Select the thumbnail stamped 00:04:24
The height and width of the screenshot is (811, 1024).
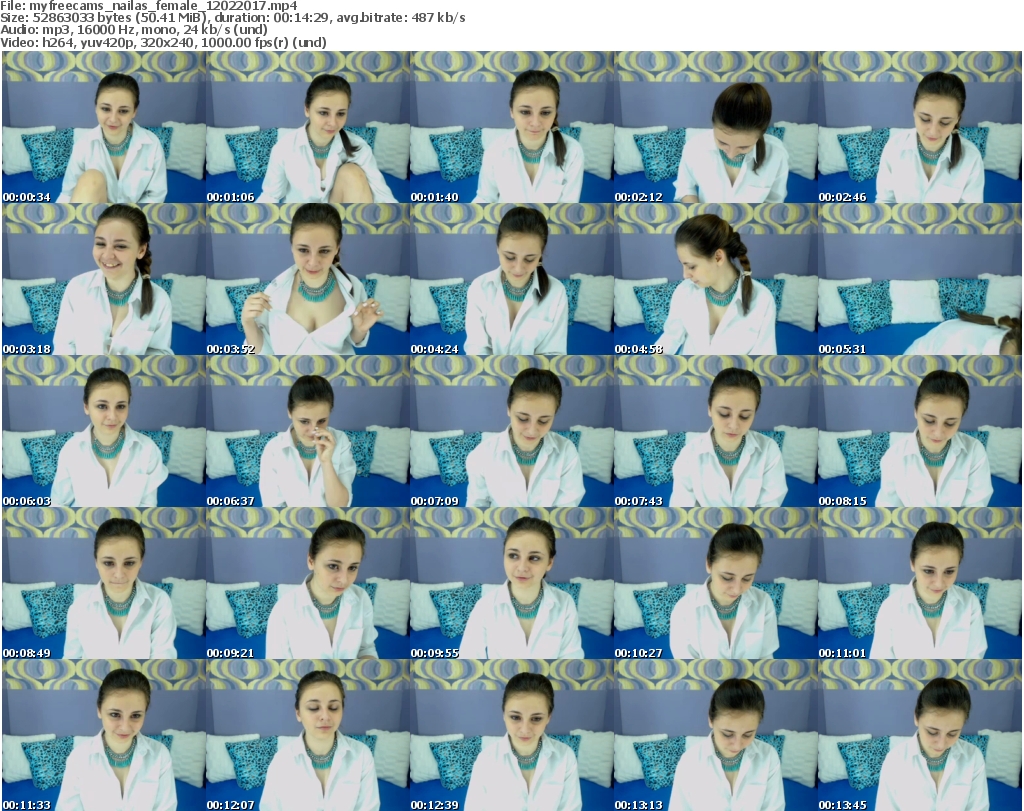[511, 279]
